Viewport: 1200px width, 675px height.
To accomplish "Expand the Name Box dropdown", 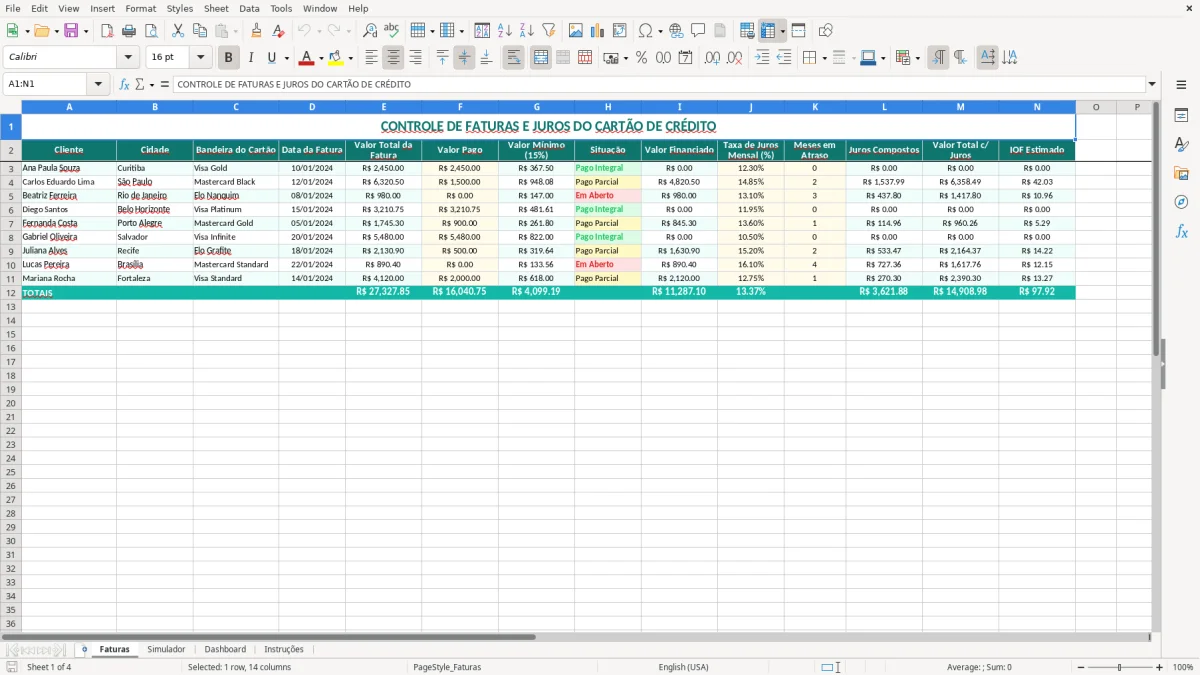I will click(98, 84).
